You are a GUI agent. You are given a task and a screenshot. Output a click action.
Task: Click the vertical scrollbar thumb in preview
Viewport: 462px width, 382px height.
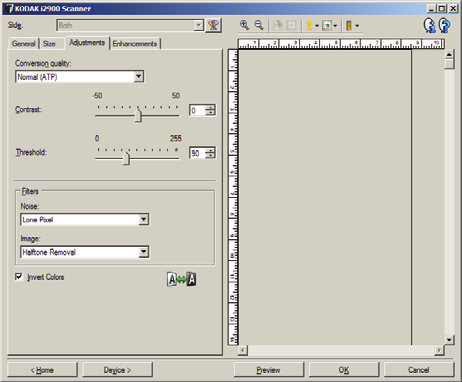coord(449,64)
